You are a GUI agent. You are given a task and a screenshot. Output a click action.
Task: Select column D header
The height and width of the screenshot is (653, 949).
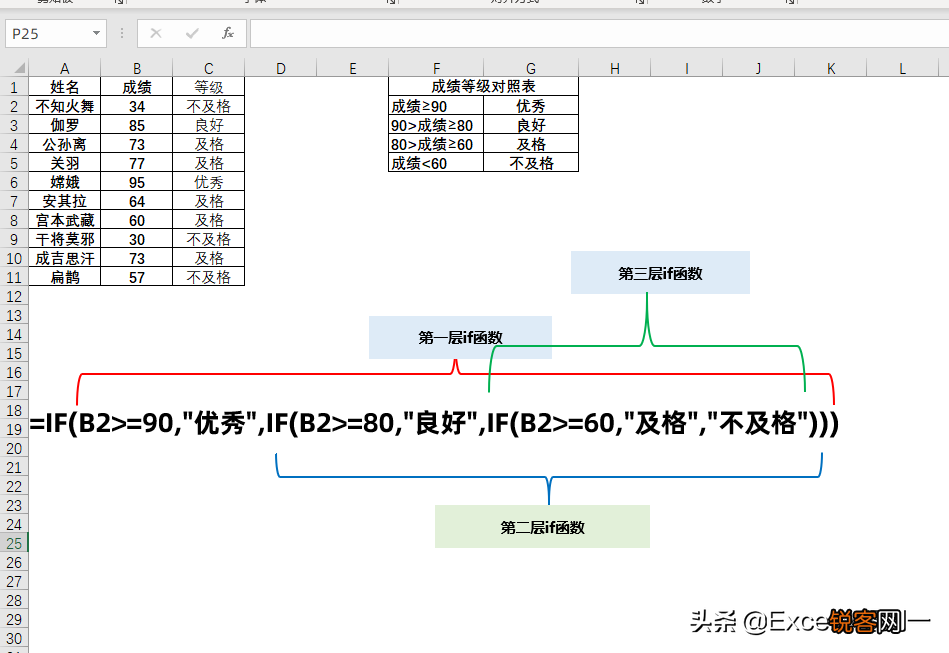click(281, 68)
